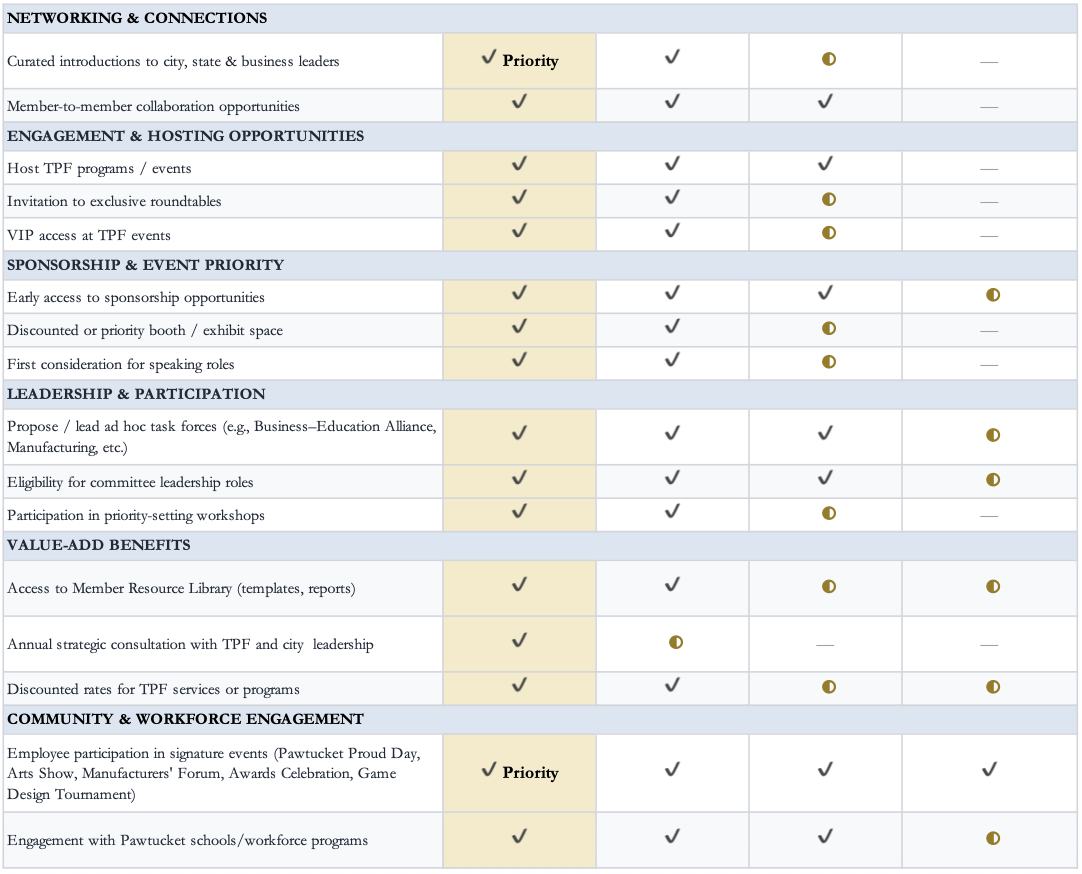This screenshot has height=874, width=1082.
Task: Click the dash in Discounted booth row last column
Action: tap(989, 331)
